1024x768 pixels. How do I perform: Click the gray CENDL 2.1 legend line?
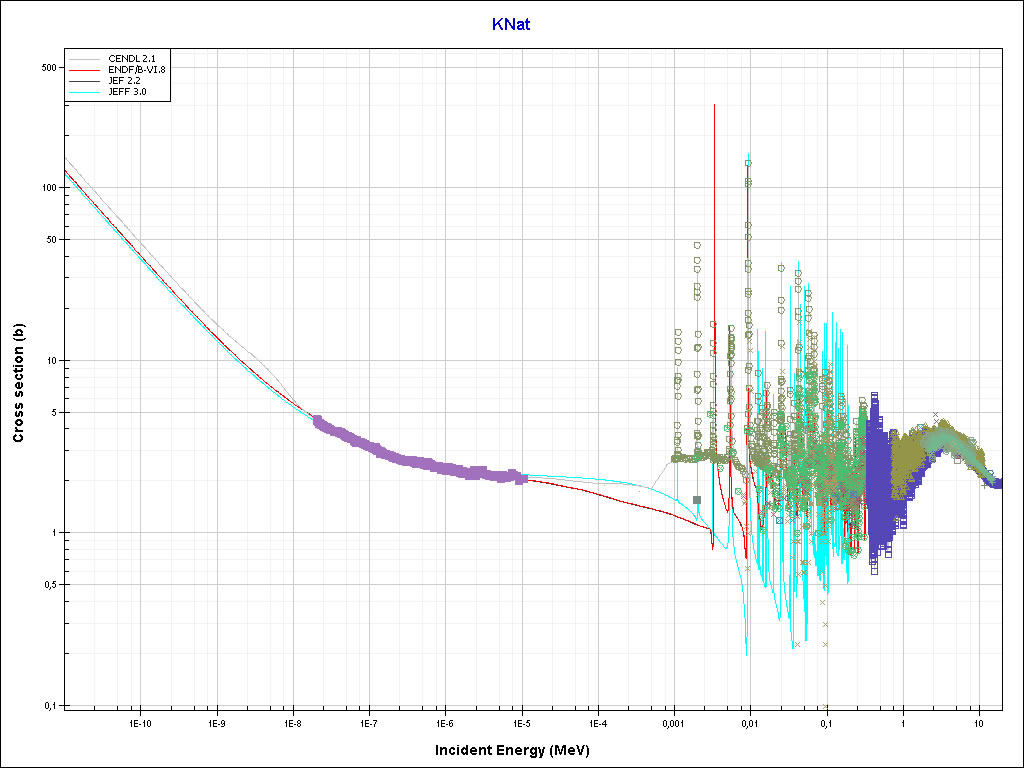pos(85,58)
